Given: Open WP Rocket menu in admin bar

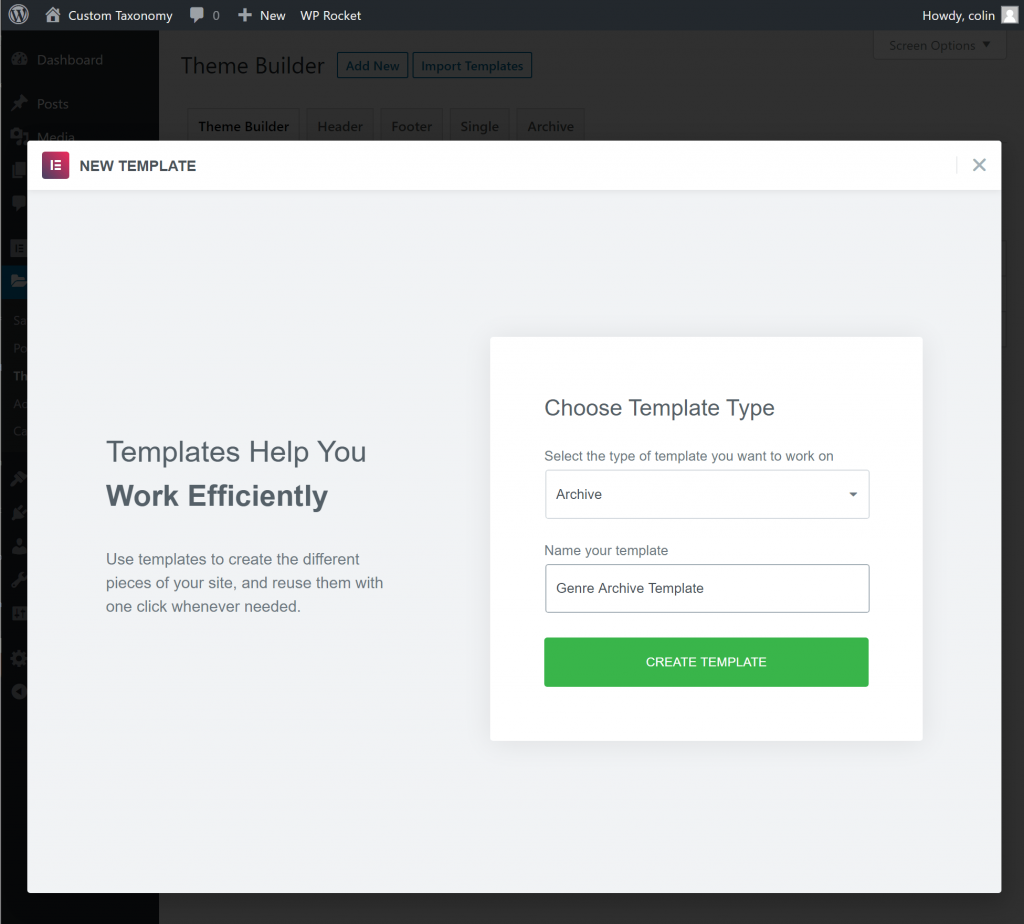Looking at the screenshot, I should pos(330,15).
